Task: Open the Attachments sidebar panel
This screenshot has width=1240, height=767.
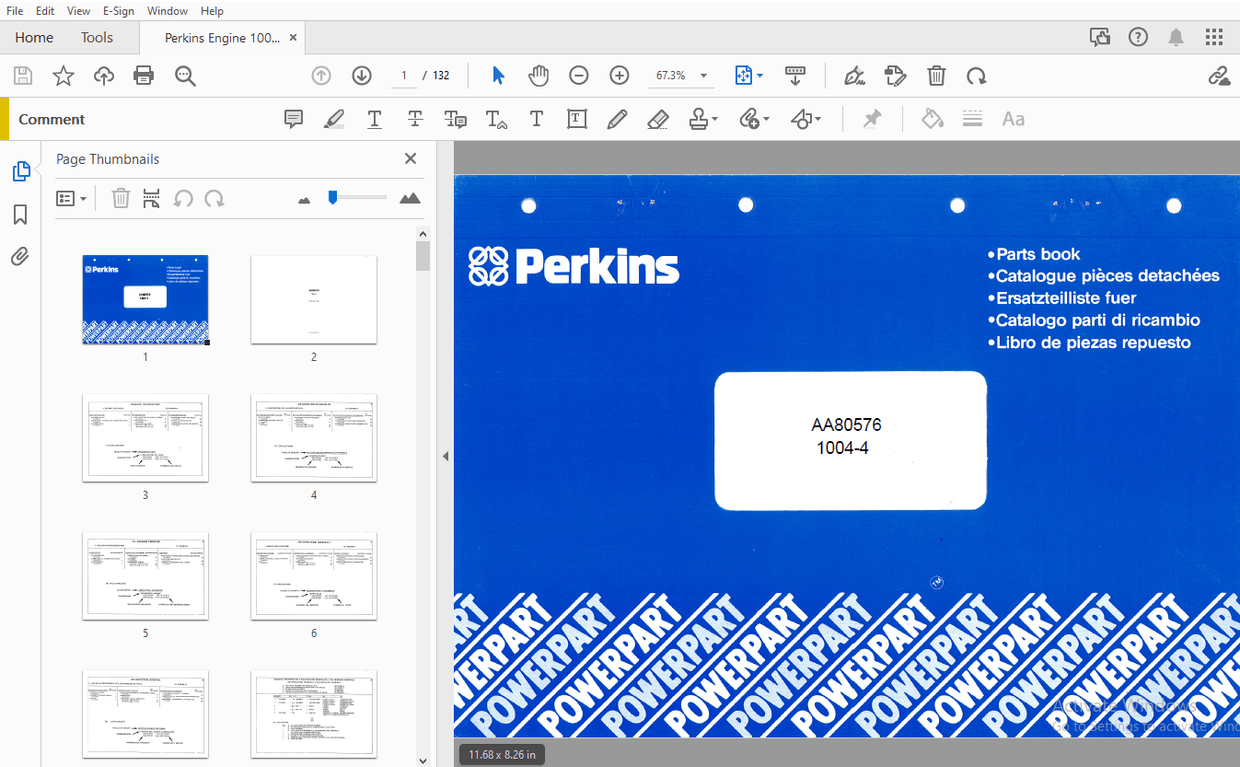Action: [21, 256]
